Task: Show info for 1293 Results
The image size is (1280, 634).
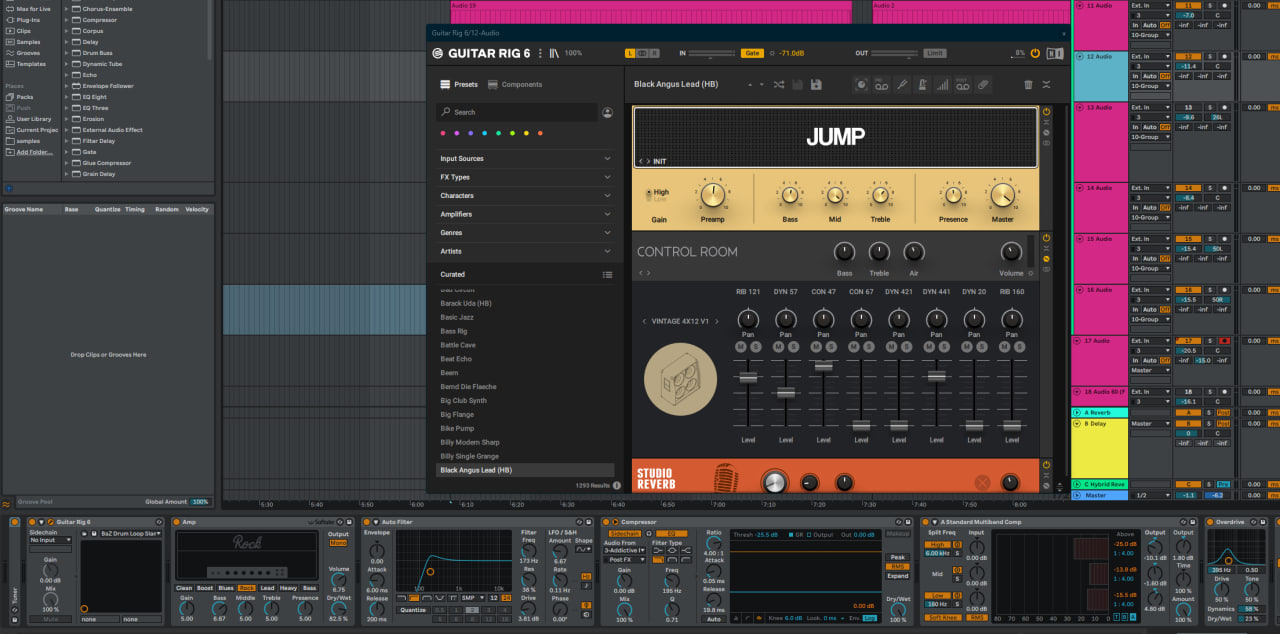Action: 616,485
